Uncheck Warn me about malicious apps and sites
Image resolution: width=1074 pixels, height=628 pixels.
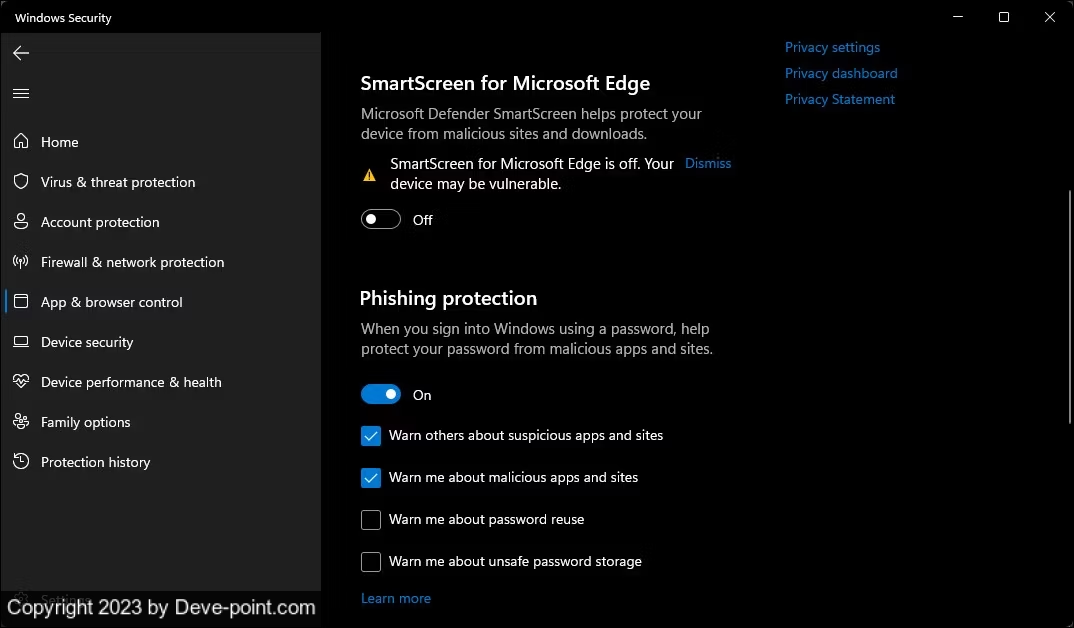[371, 477]
